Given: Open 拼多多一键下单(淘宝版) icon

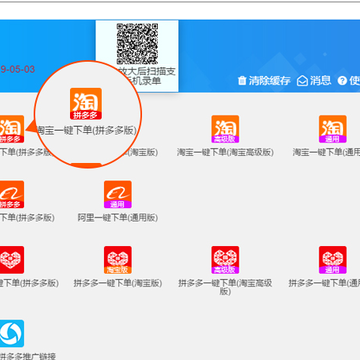Looking at the screenshot, I should coord(118,260).
